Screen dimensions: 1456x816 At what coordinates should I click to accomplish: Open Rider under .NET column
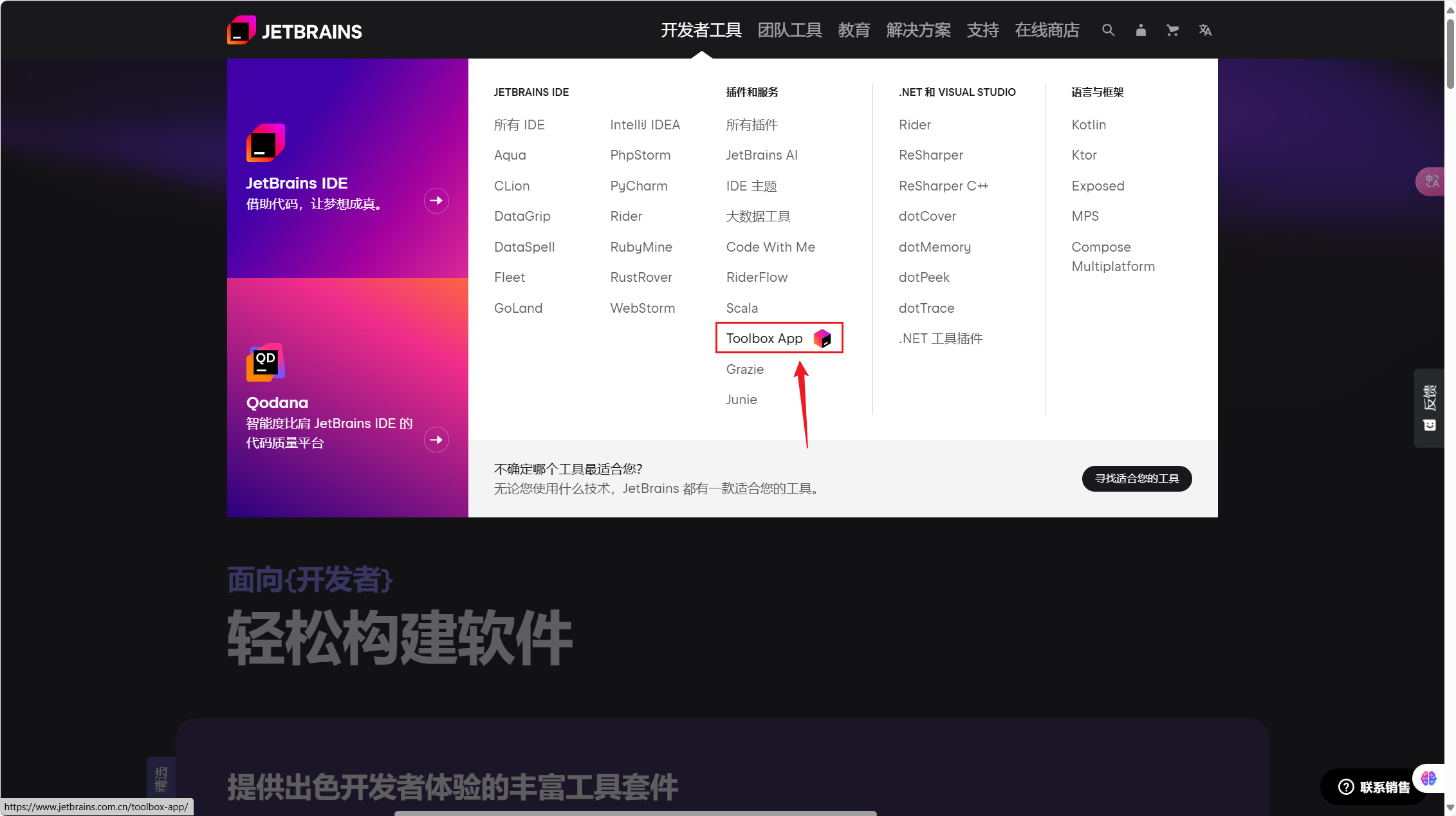(x=915, y=125)
